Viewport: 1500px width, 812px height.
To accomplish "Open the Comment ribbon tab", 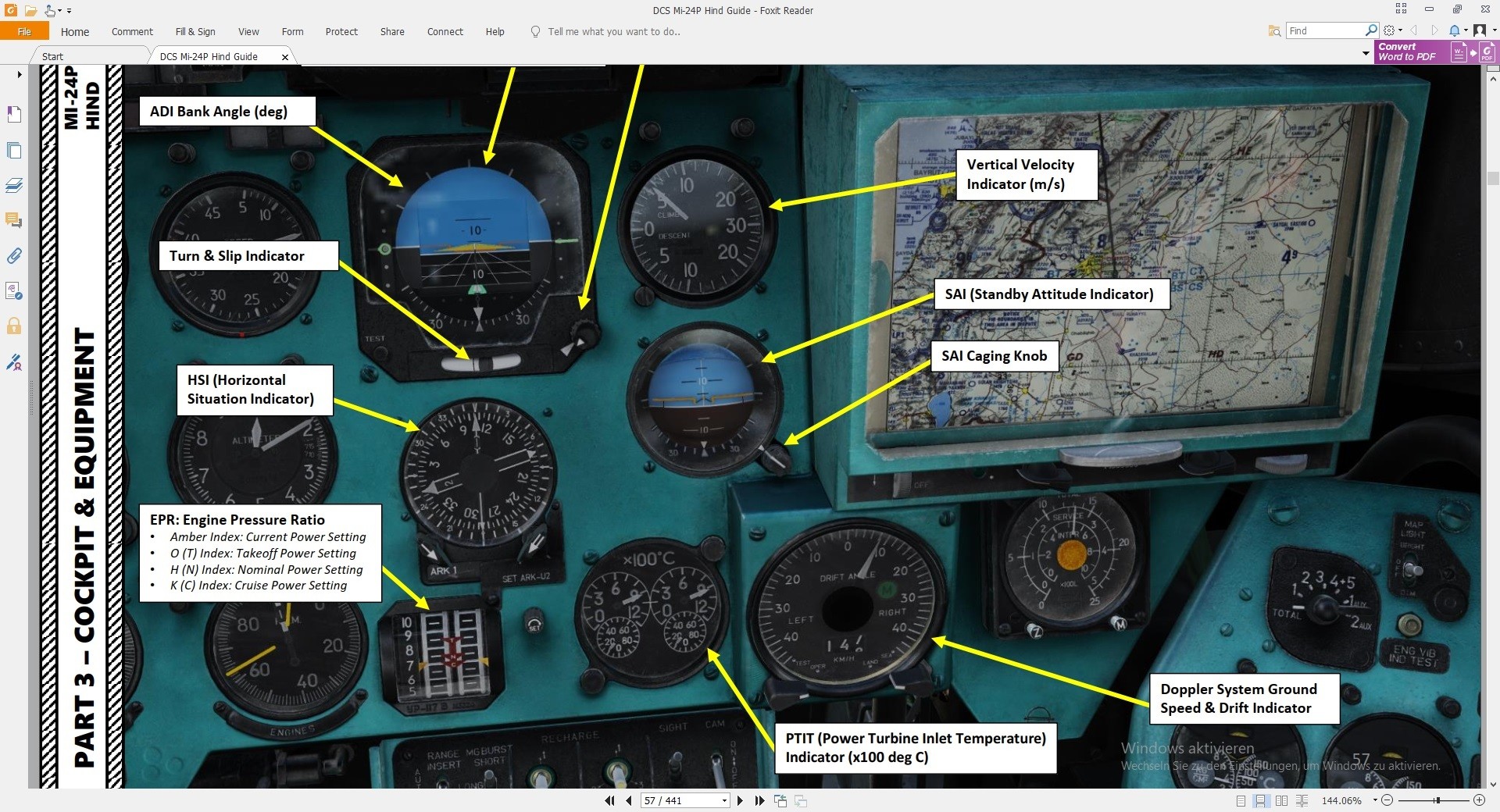I will pos(132,32).
